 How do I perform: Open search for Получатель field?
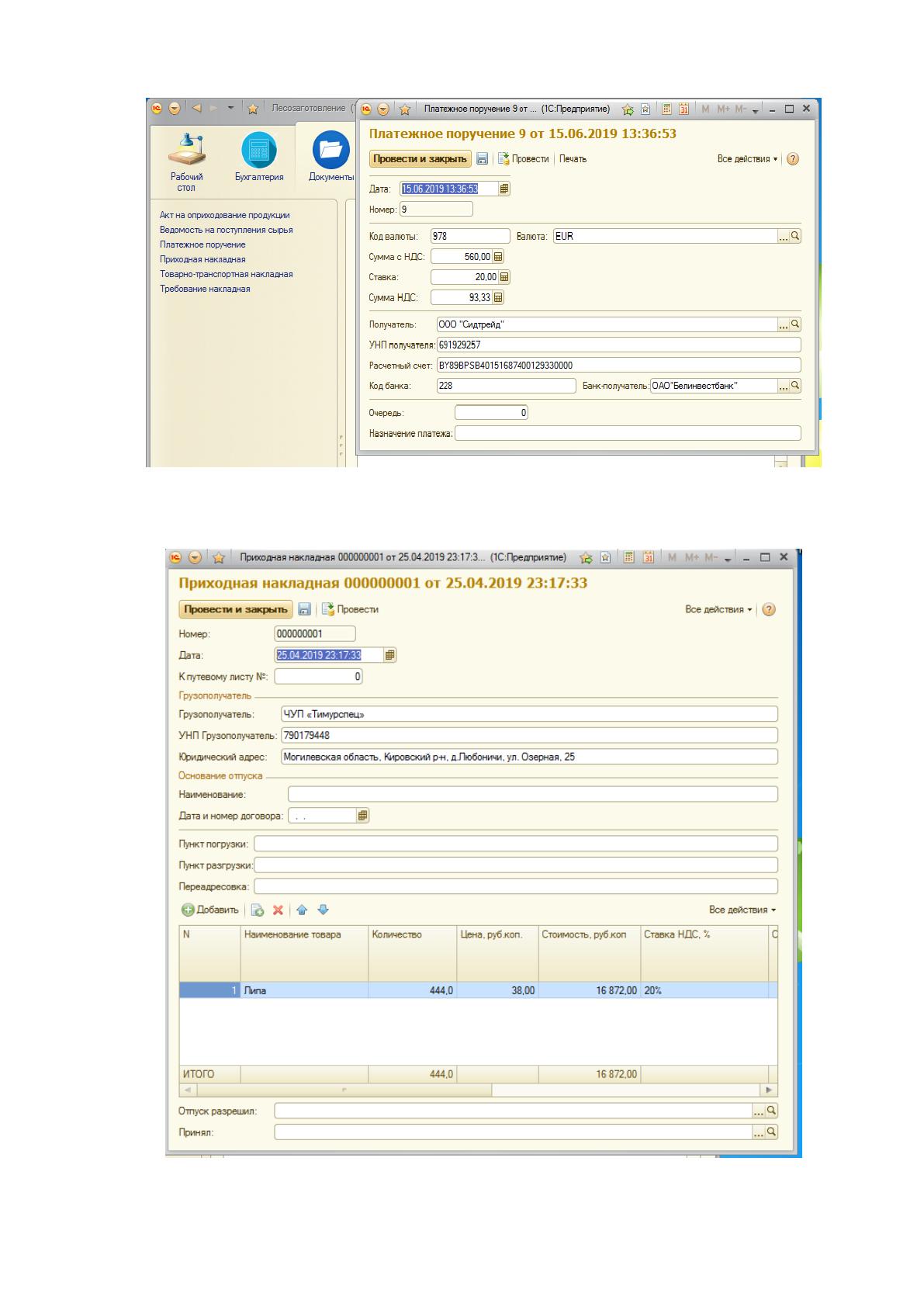point(795,324)
